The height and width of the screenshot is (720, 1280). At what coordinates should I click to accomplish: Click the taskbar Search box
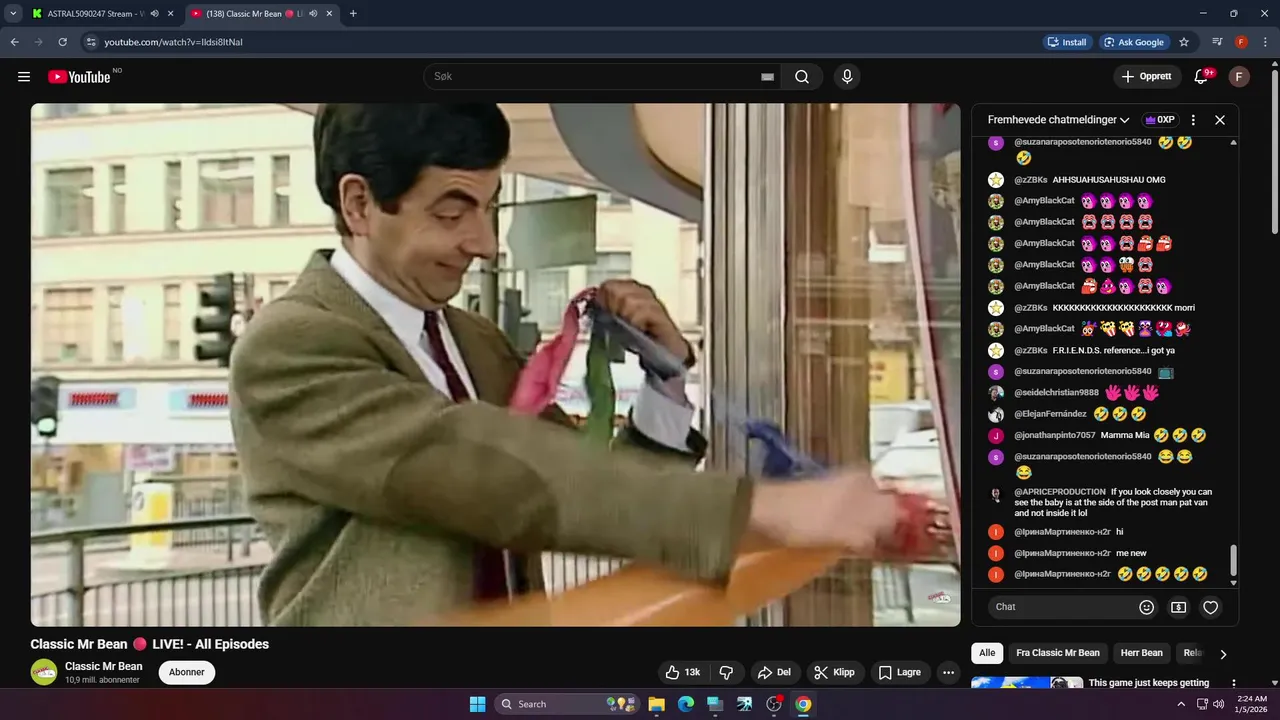[566, 704]
